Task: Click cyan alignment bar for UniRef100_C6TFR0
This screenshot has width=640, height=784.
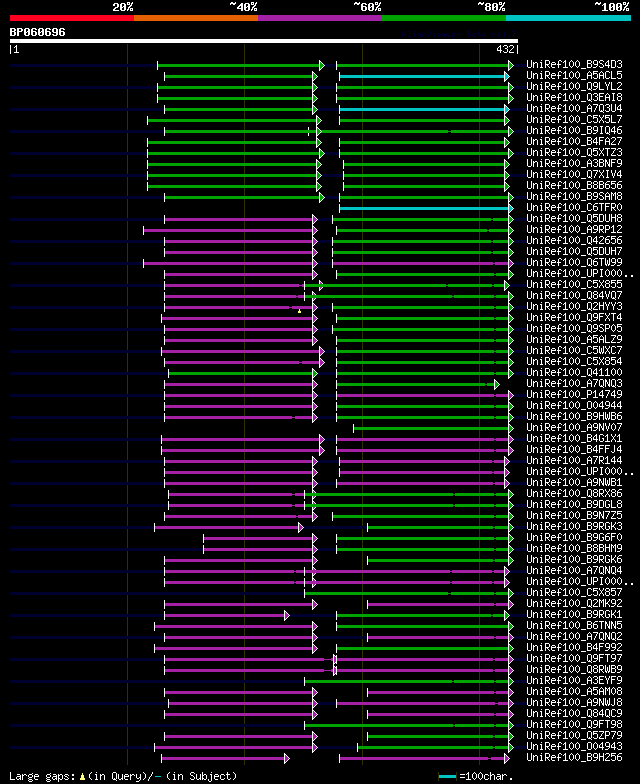Action: (426, 208)
